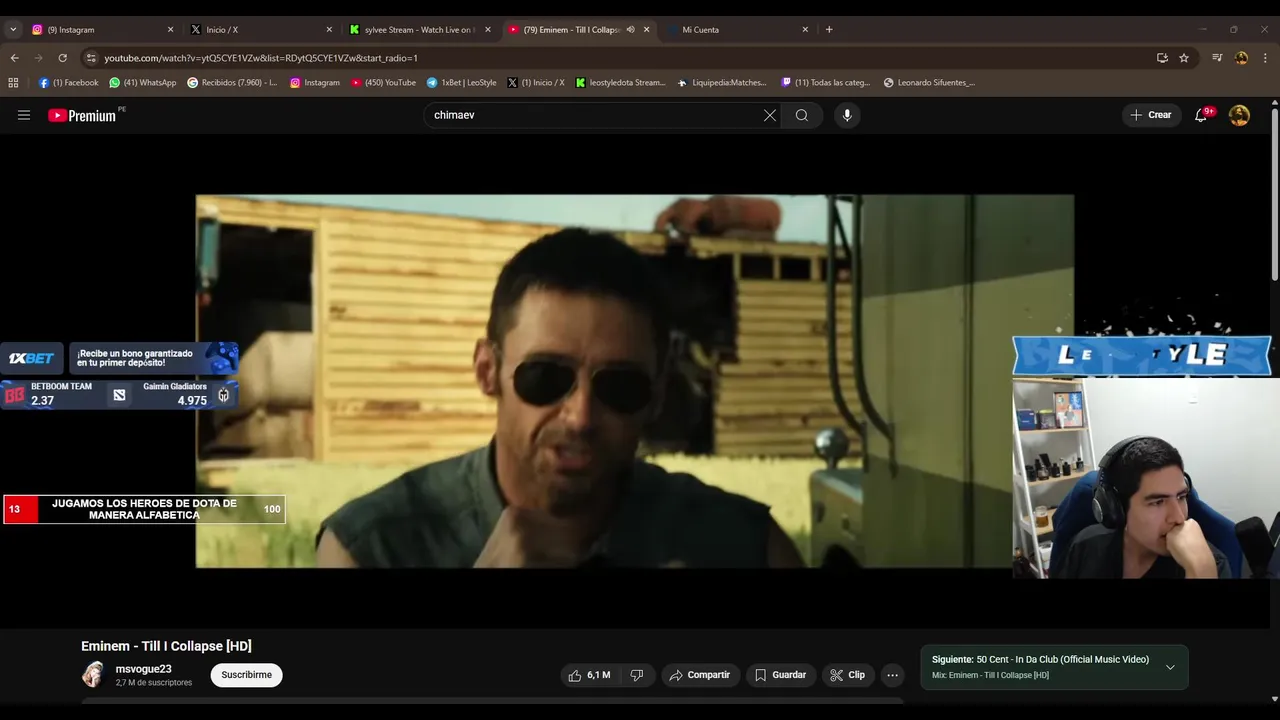
Task: Like the video with 6,1 M likes
Action: (588, 675)
